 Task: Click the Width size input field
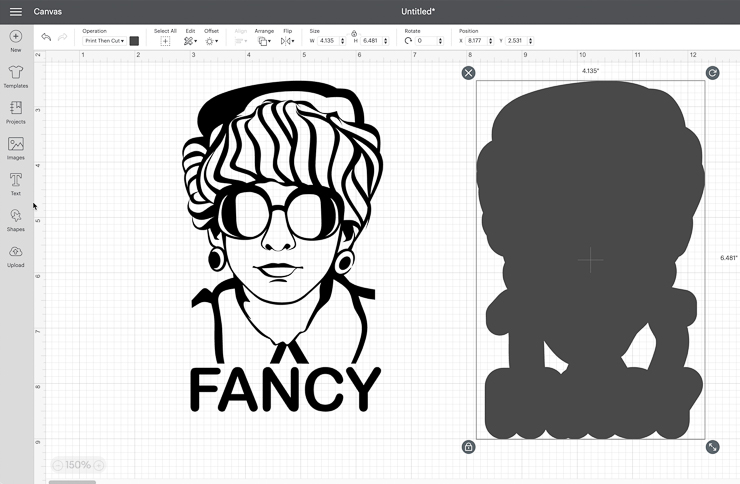pyautogui.click(x=329, y=41)
